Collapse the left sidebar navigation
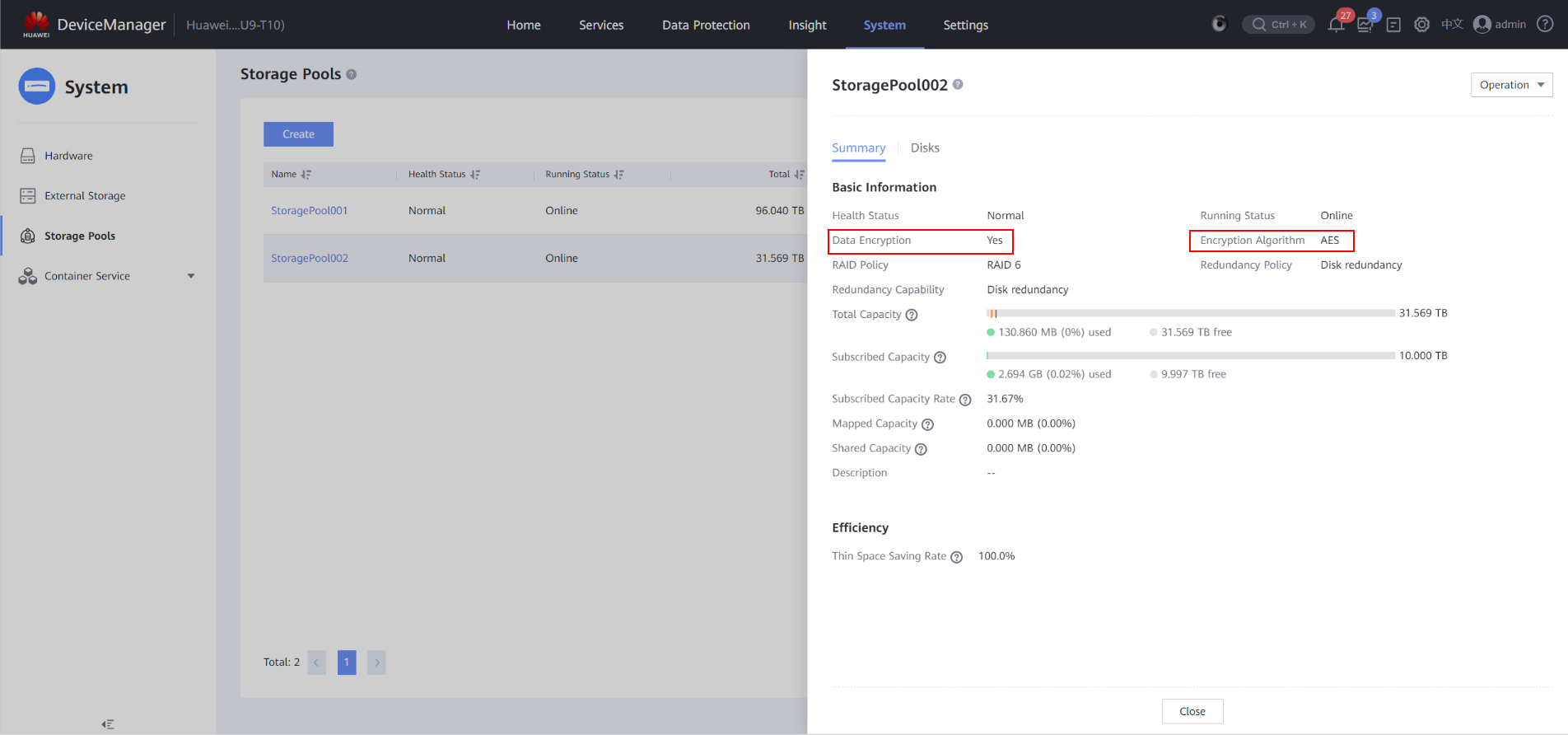 108,724
